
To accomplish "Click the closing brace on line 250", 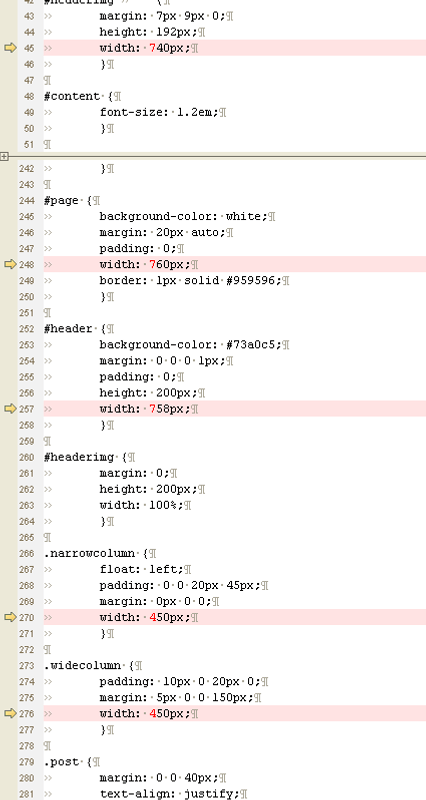I will click(x=103, y=296).
